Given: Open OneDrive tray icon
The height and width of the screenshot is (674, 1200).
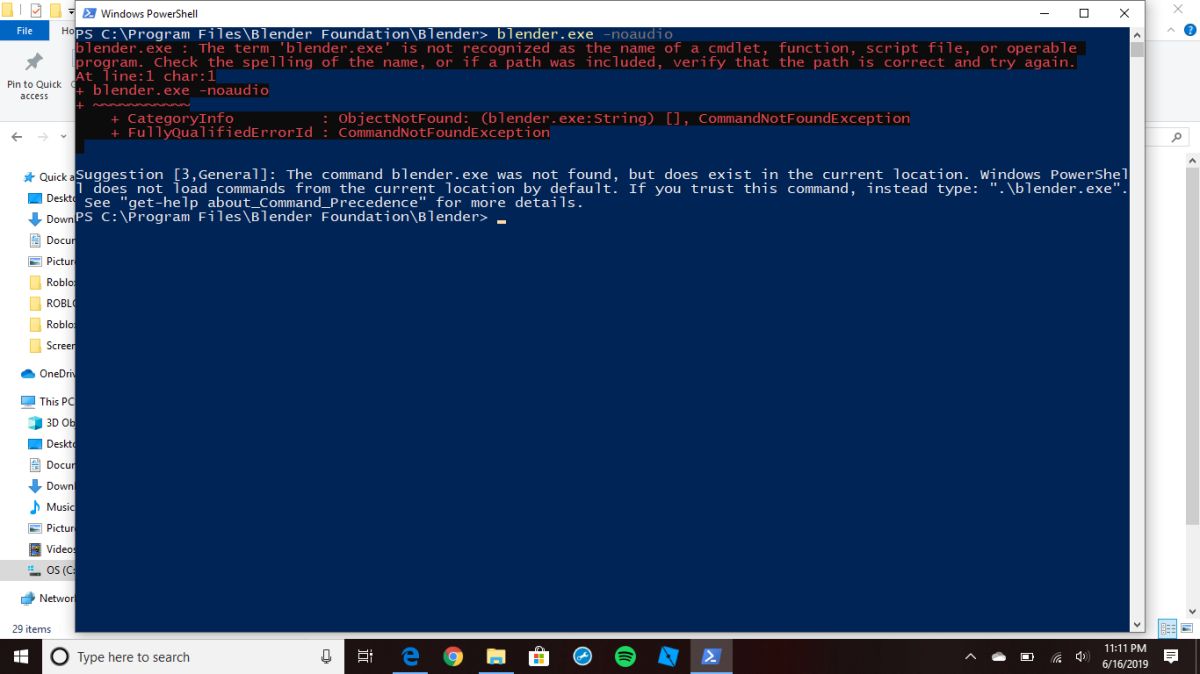Looking at the screenshot, I should 998,657.
